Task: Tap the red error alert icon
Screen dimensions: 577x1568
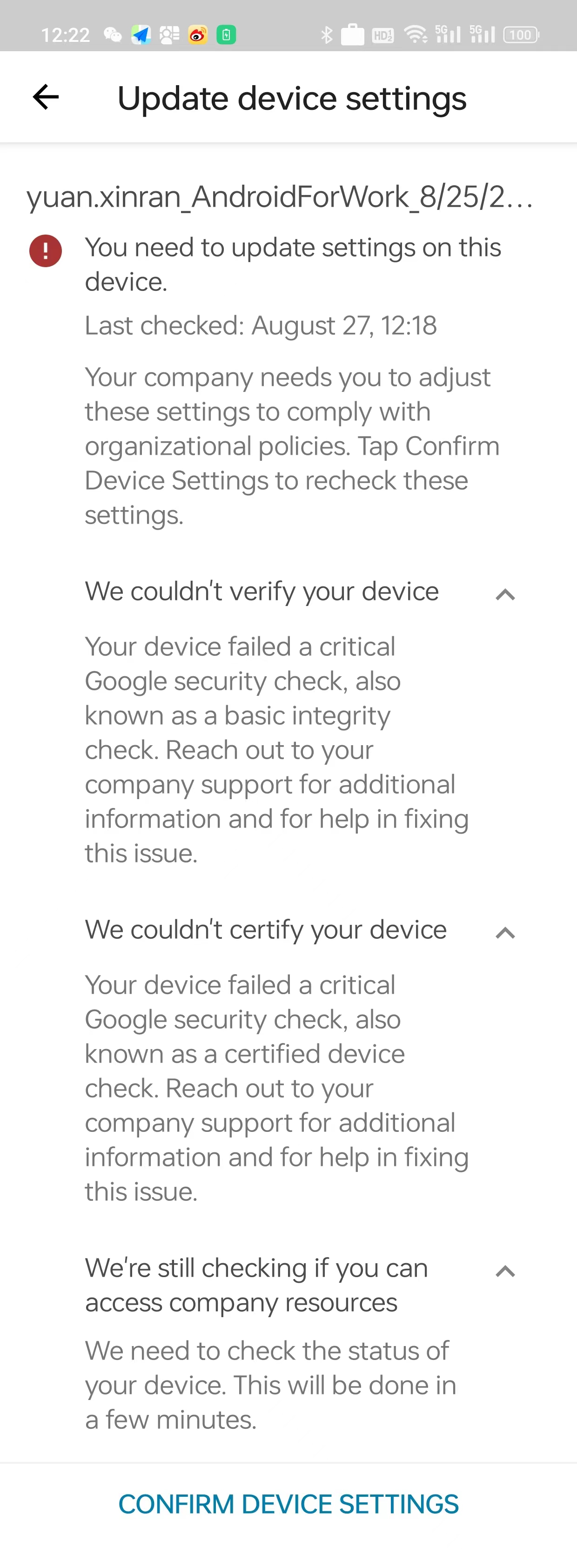Action: tap(46, 250)
